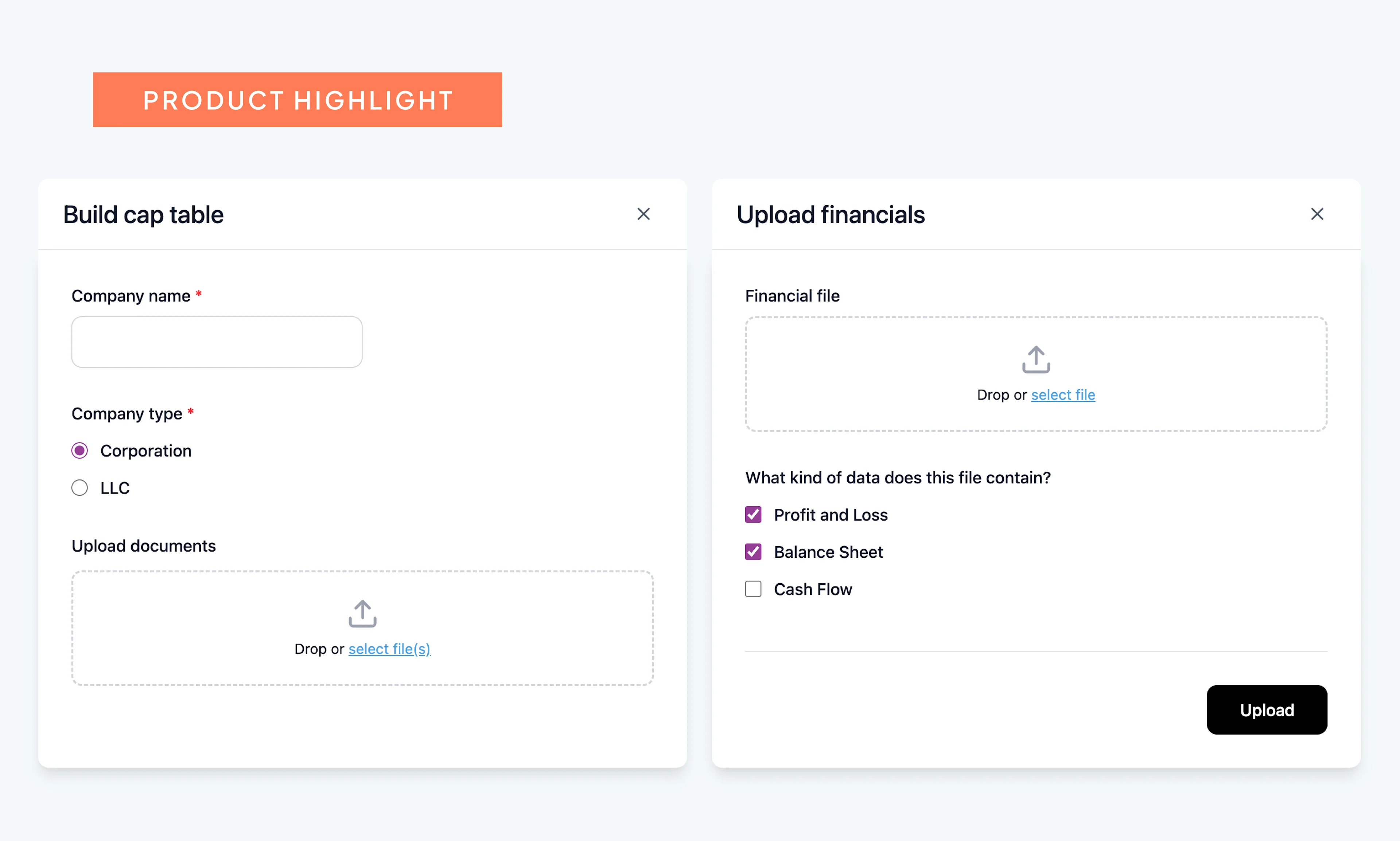This screenshot has width=1400, height=841.
Task: Click the Upload documents drop zone
Action: click(363, 628)
